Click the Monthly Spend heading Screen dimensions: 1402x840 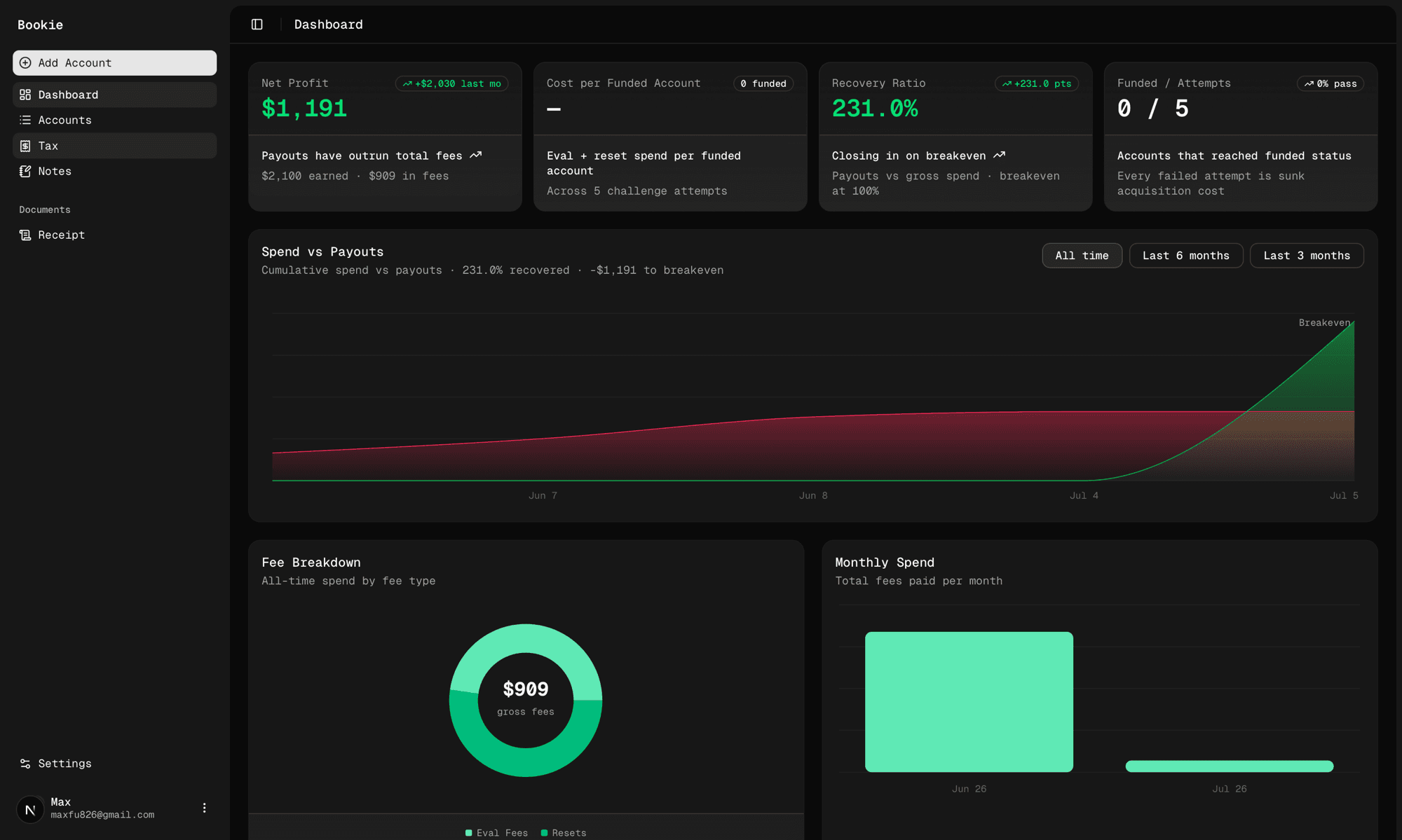(885, 563)
